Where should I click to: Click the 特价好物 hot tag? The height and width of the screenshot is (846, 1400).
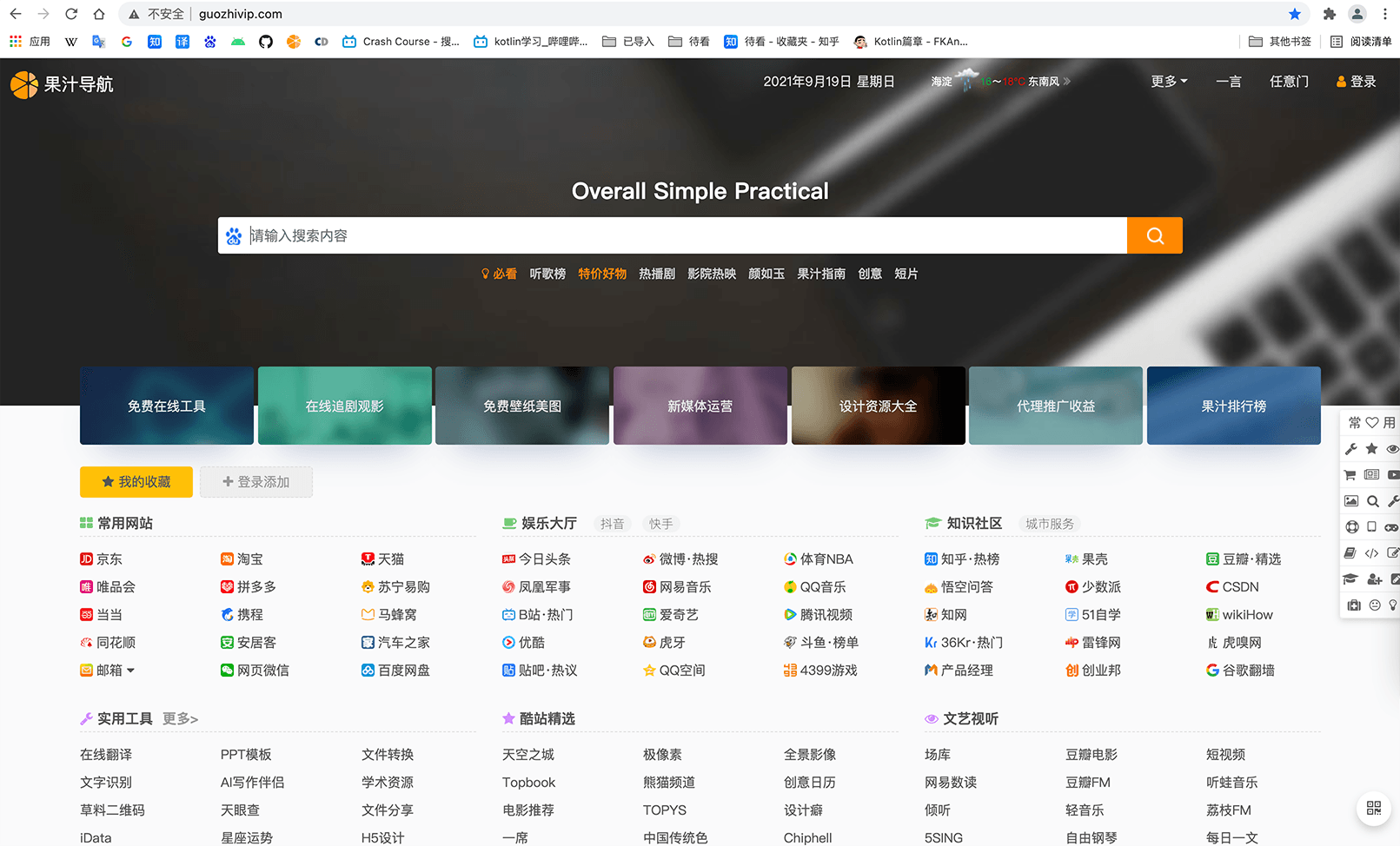click(602, 274)
